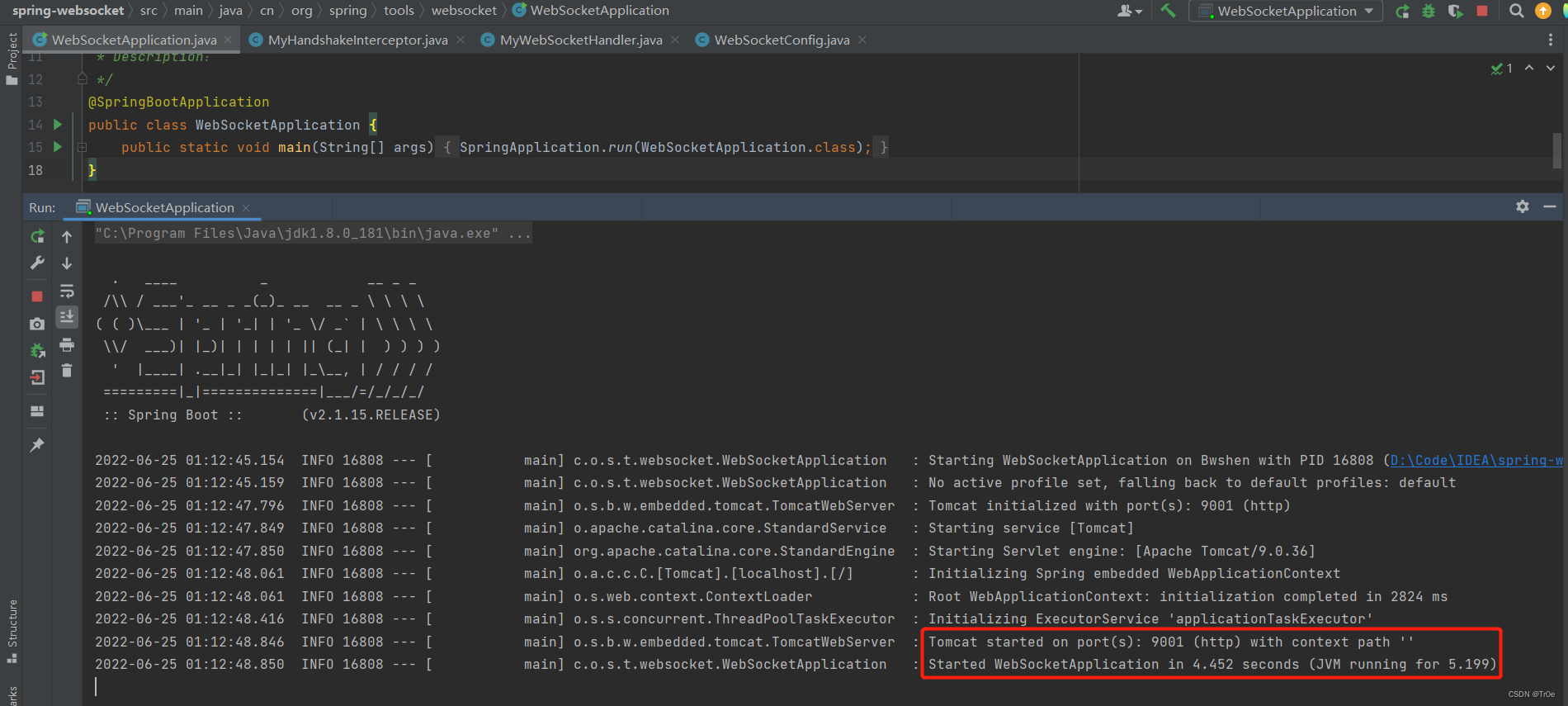Select the WebSocketApplication tab in Run panel
Screen dimensions: 1568x706
[164, 207]
